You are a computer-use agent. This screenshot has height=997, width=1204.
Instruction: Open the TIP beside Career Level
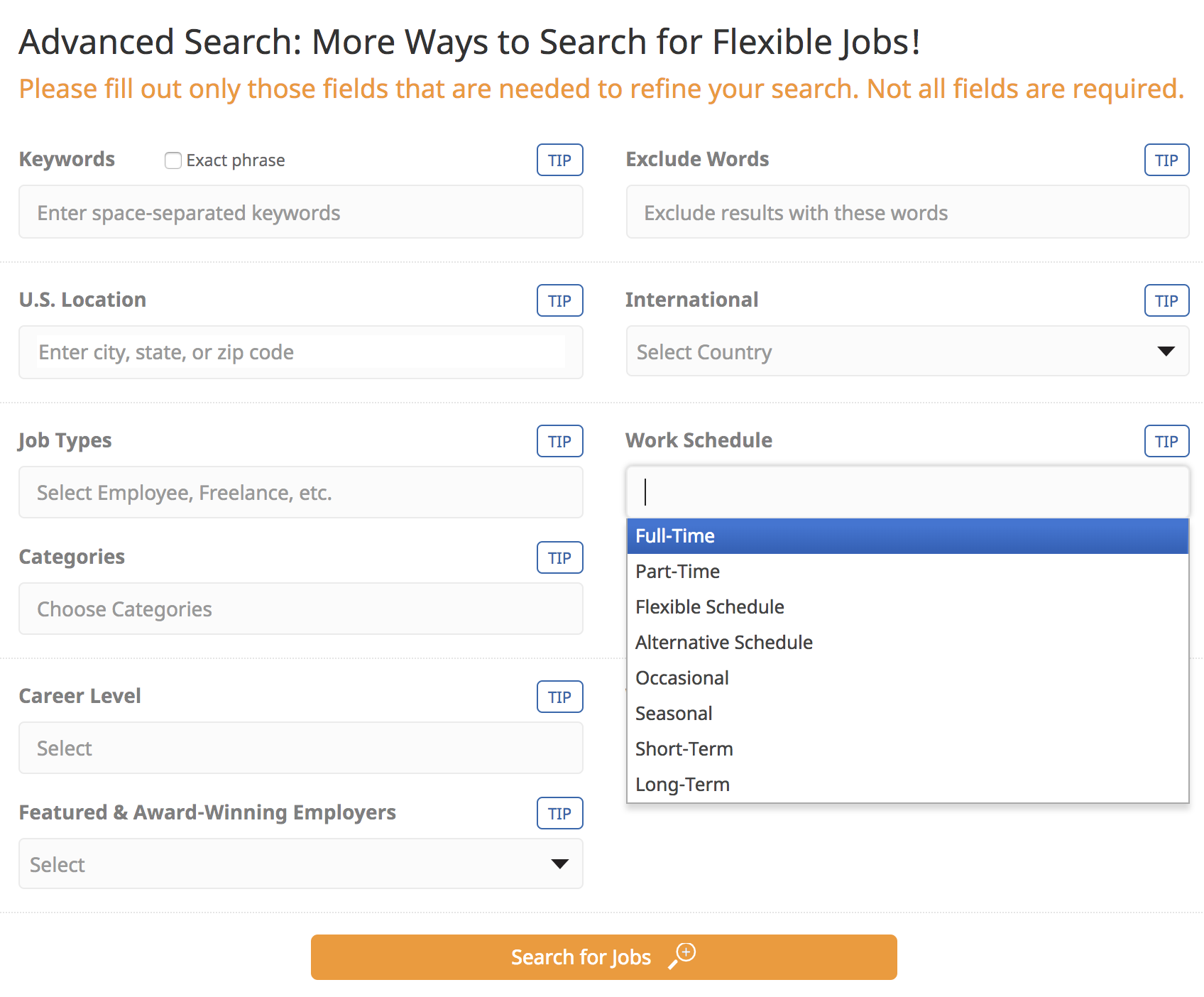coord(559,697)
